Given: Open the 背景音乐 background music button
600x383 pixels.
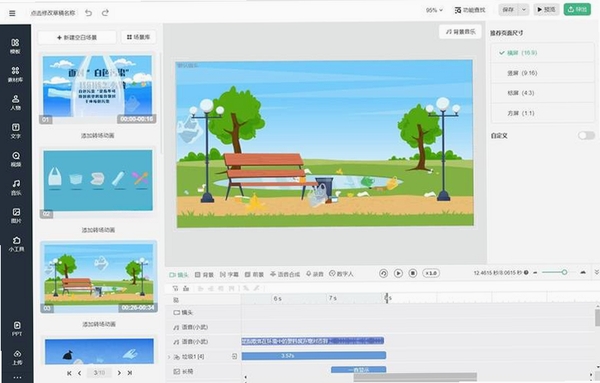Looking at the screenshot, I should coord(460,32).
